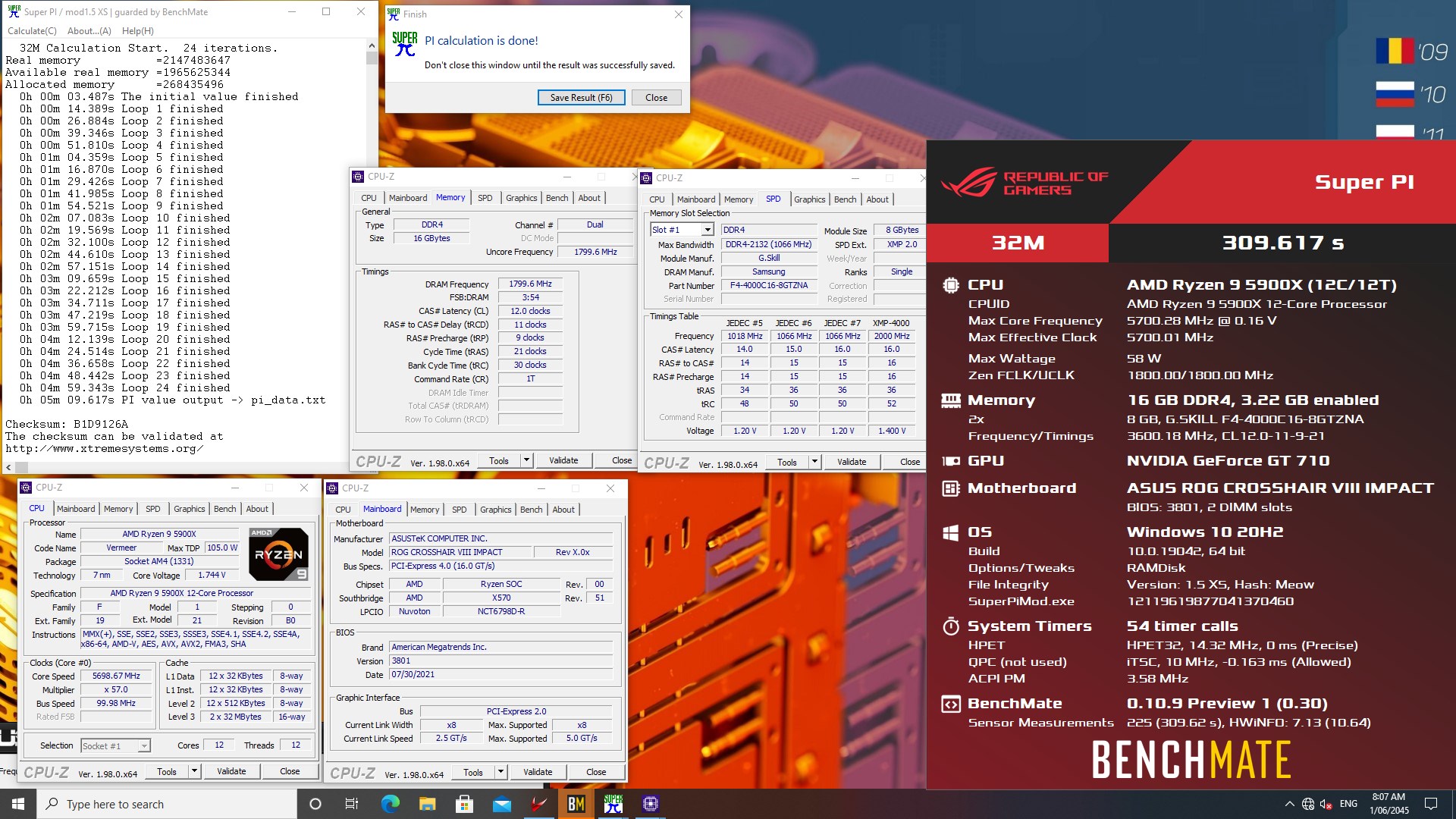Click Validate in CPU-Z SPD window
The width and height of the screenshot is (1456, 819).
(852, 462)
